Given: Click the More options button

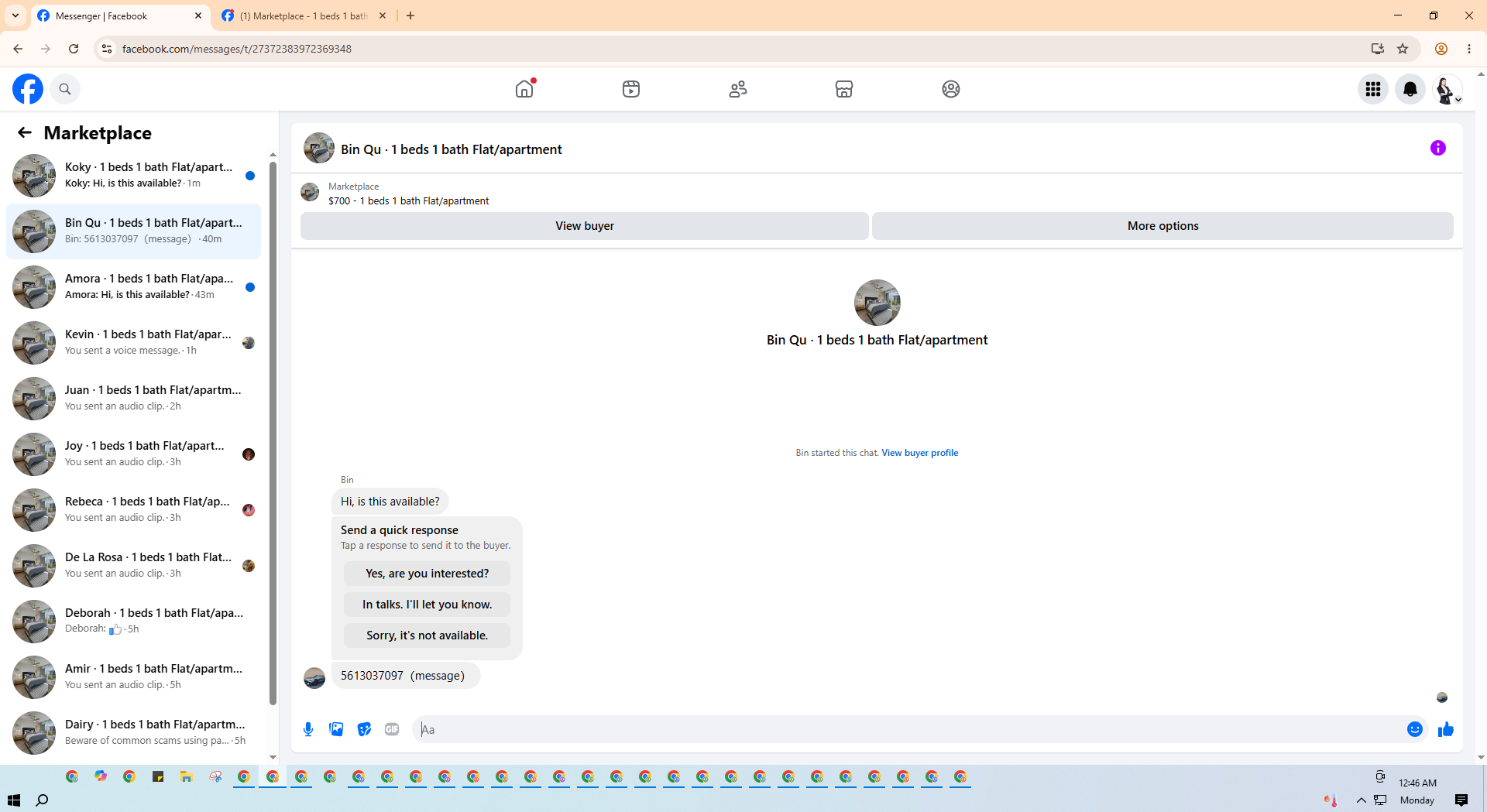Looking at the screenshot, I should point(1162,226).
